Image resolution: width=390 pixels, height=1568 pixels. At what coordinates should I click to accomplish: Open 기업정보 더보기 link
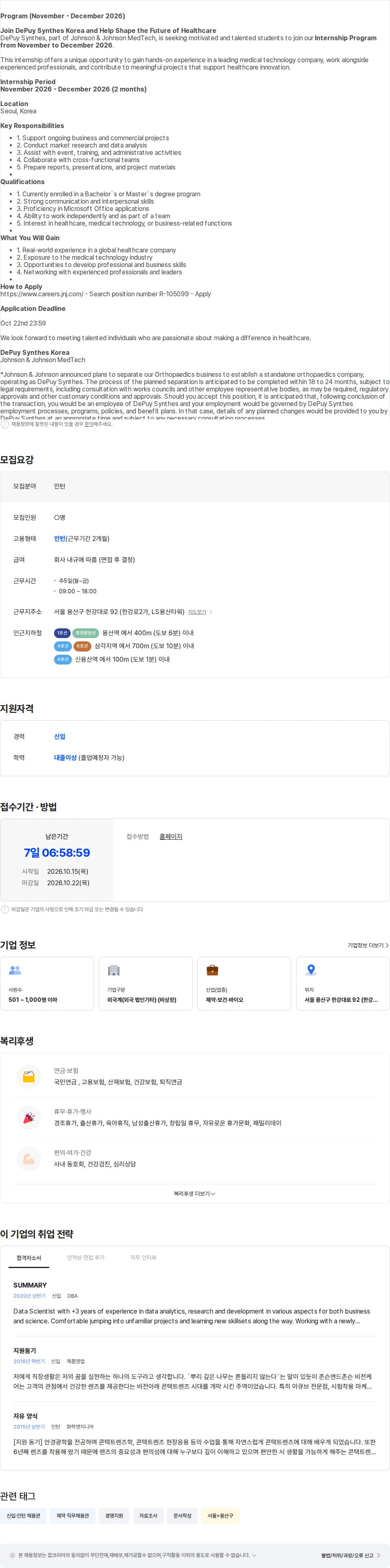click(368, 945)
